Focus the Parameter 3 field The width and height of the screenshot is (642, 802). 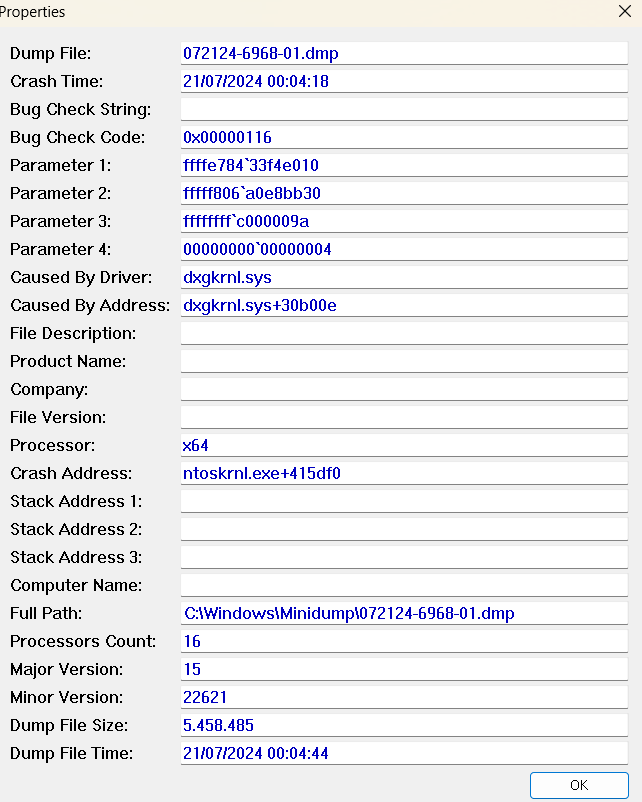tap(404, 221)
